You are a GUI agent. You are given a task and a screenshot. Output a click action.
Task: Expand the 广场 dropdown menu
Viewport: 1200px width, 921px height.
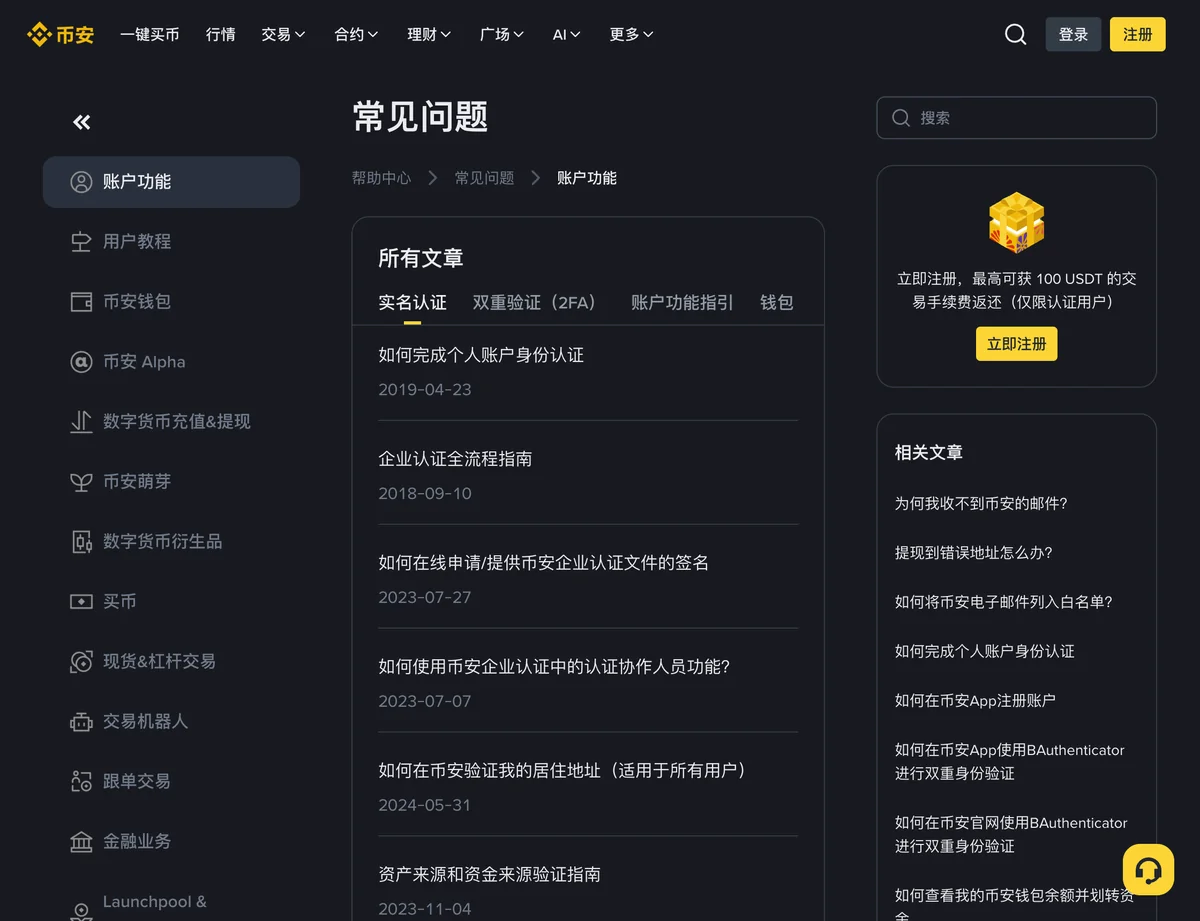point(502,34)
